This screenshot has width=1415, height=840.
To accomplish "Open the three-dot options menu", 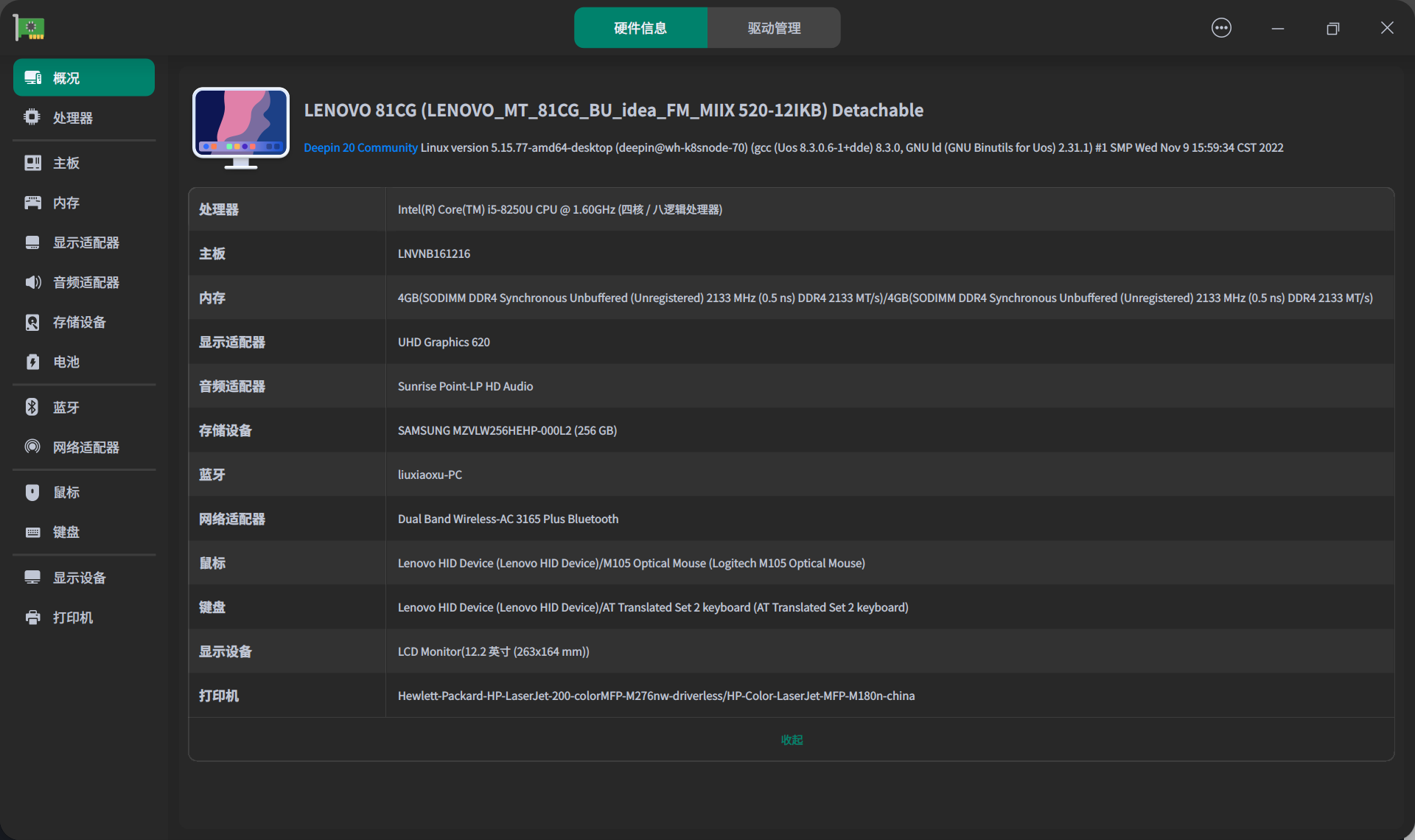I will [1221, 28].
